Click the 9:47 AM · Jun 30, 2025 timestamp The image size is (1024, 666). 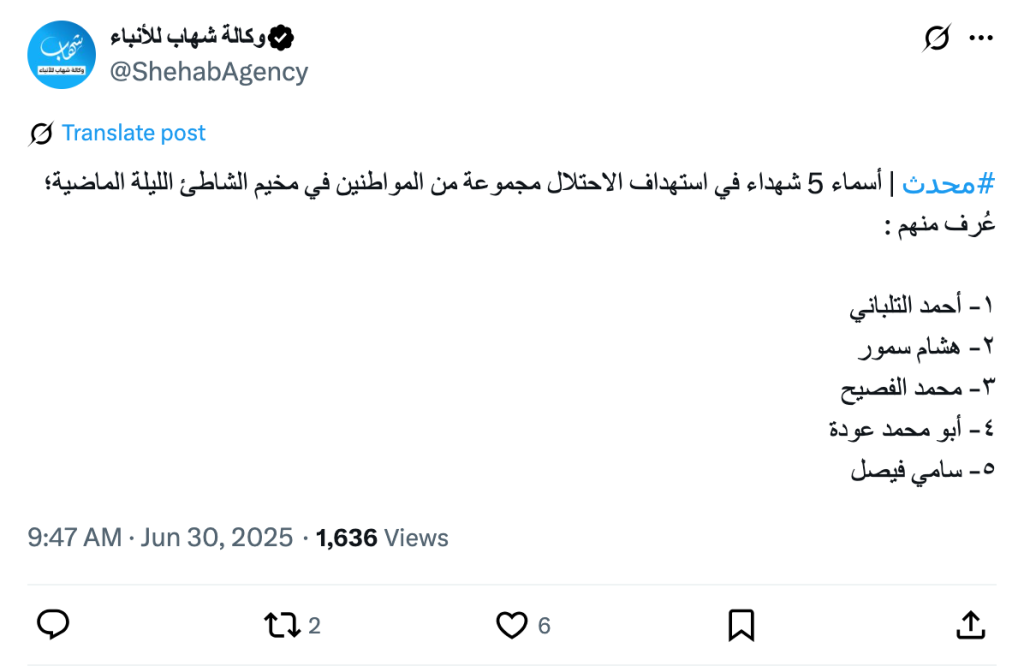(x=160, y=538)
